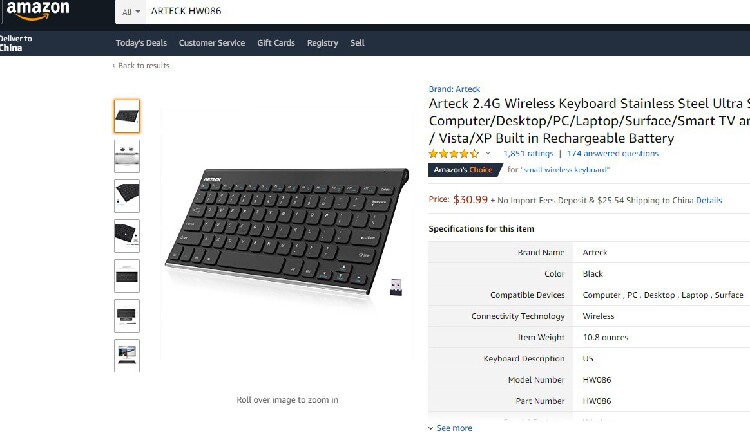Open Customer Service page
This screenshot has height=447, width=750.
pyautogui.click(x=212, y=43)
